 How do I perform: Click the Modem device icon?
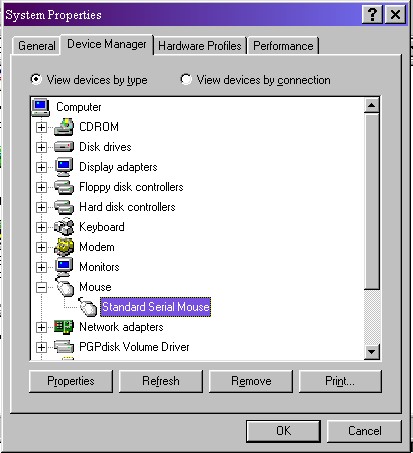(64, 247)
